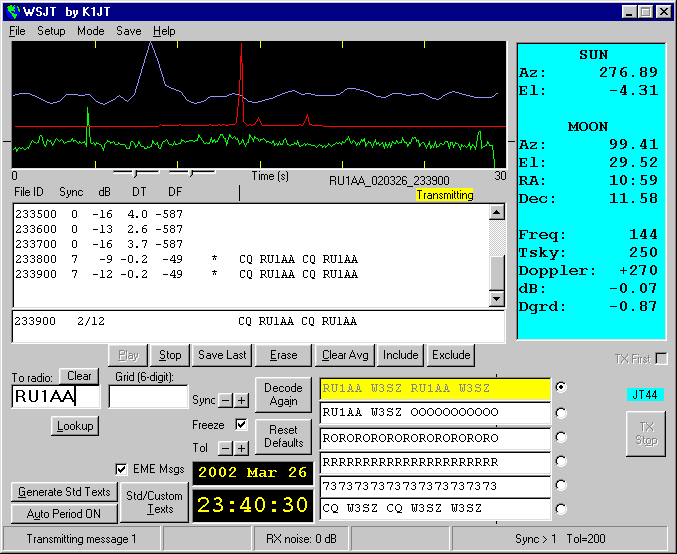The height and width of the screenshot is (554, 677).
Task: Click the 23:40:30 clock display
Action: 253,505
